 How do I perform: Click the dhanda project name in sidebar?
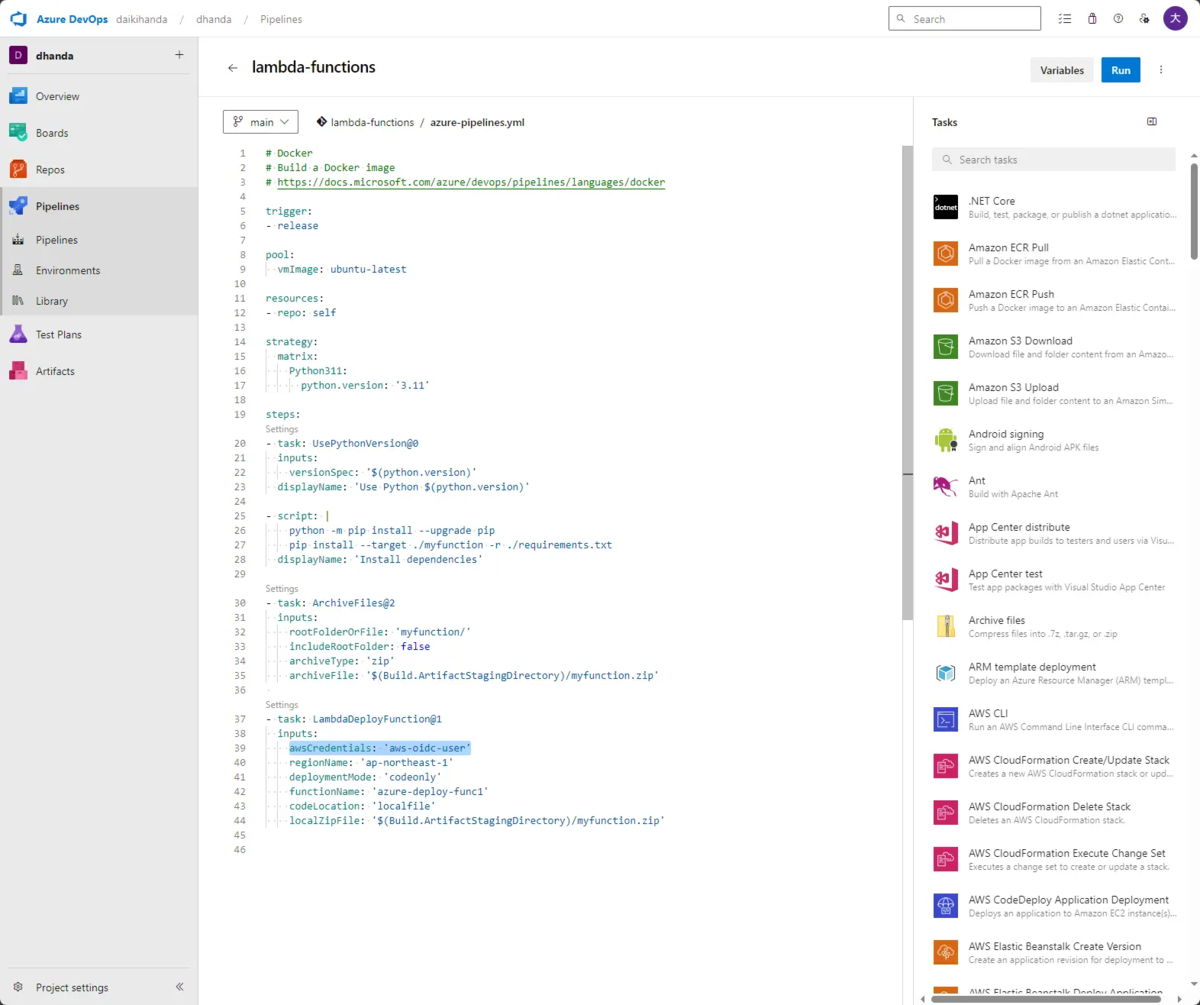(55, 56)
